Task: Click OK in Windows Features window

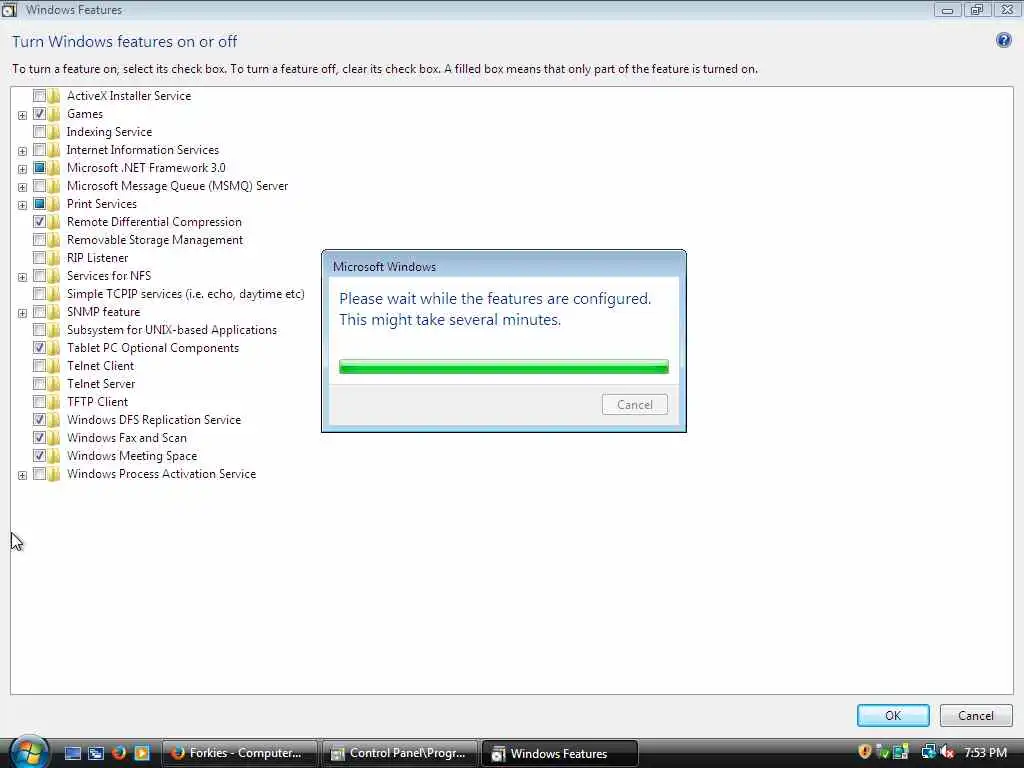Action: 893,715
